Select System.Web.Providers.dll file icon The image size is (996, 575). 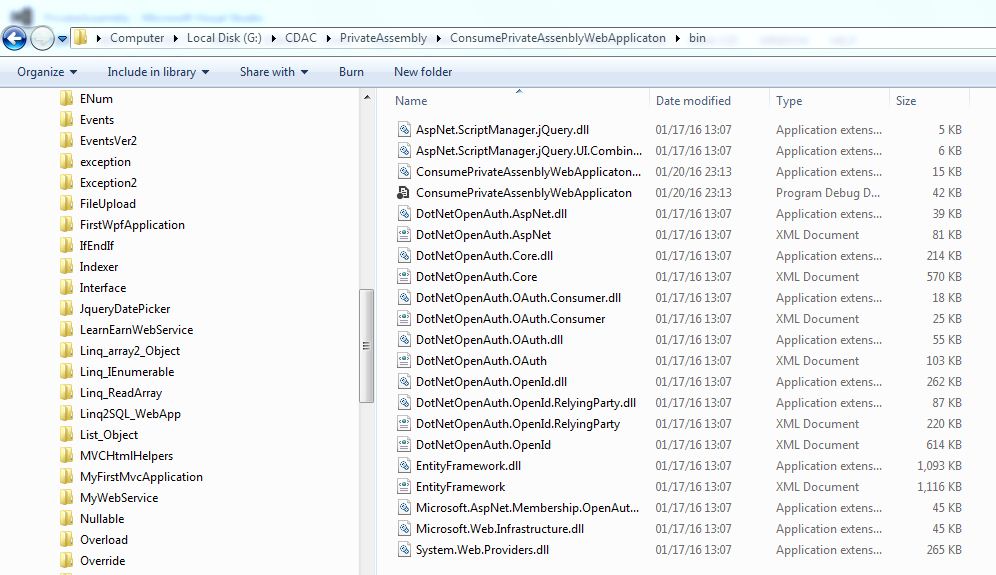point(403,549)
